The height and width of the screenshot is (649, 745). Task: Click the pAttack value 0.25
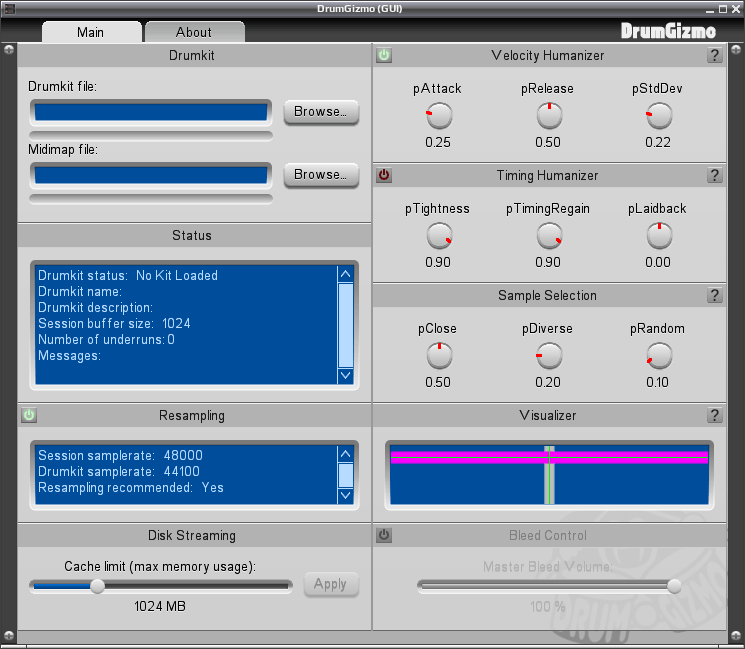point(438,143)
